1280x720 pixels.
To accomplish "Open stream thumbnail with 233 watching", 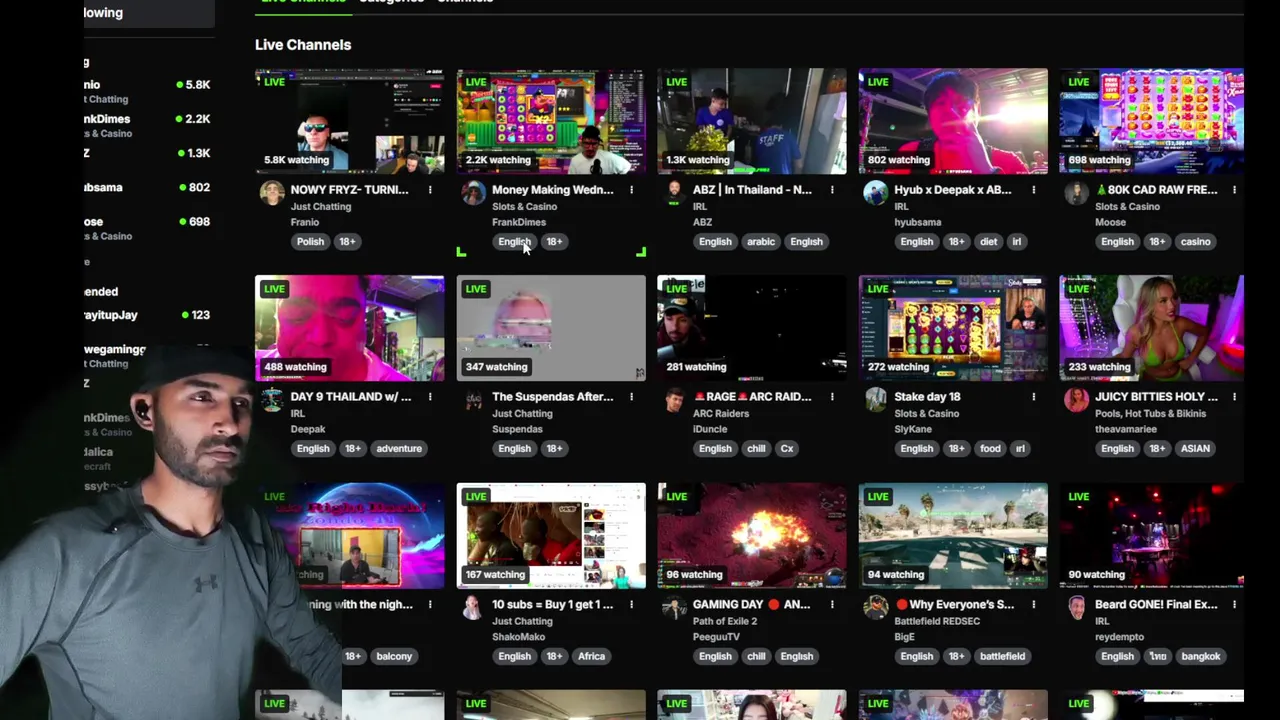I will (x=1152, y=328).
